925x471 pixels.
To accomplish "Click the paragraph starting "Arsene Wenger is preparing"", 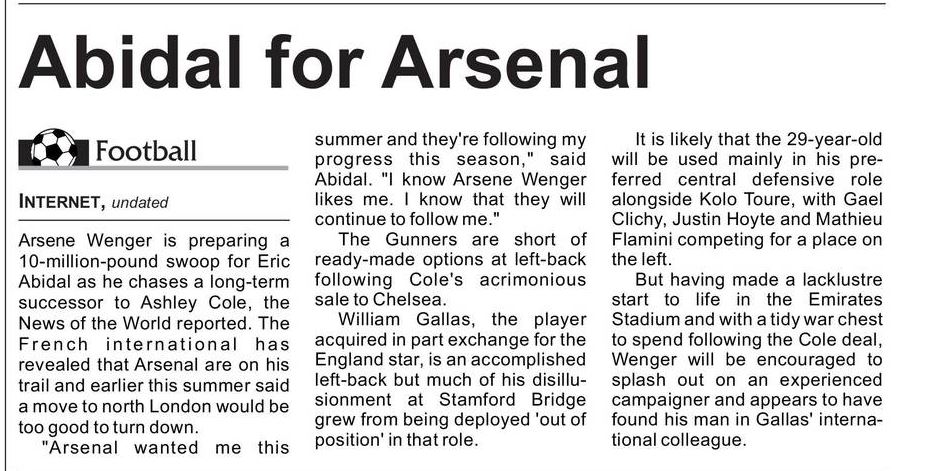I will point(154,332).
